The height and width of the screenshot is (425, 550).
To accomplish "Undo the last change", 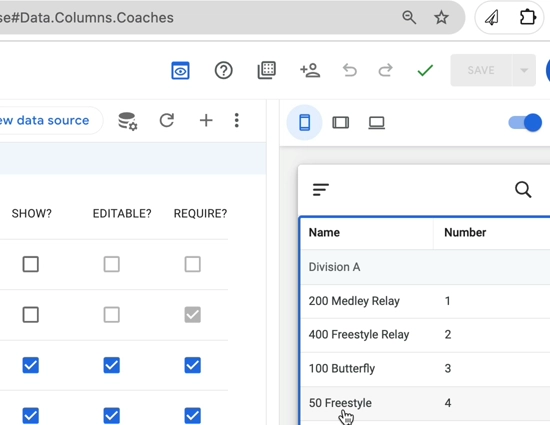I will (x=349, y=70).
